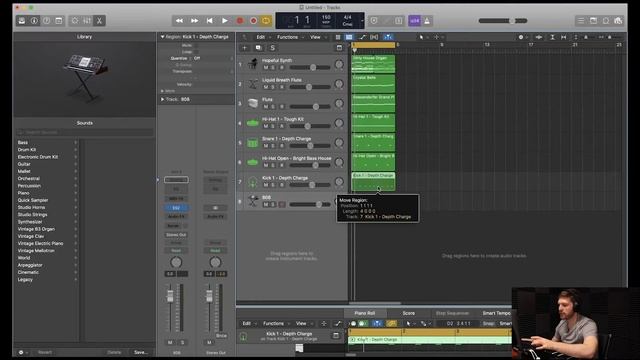Image resolution: width=640 pixels, height=360 pixels.
Task: Click the Delete button in Library
Action: (114, 352)
